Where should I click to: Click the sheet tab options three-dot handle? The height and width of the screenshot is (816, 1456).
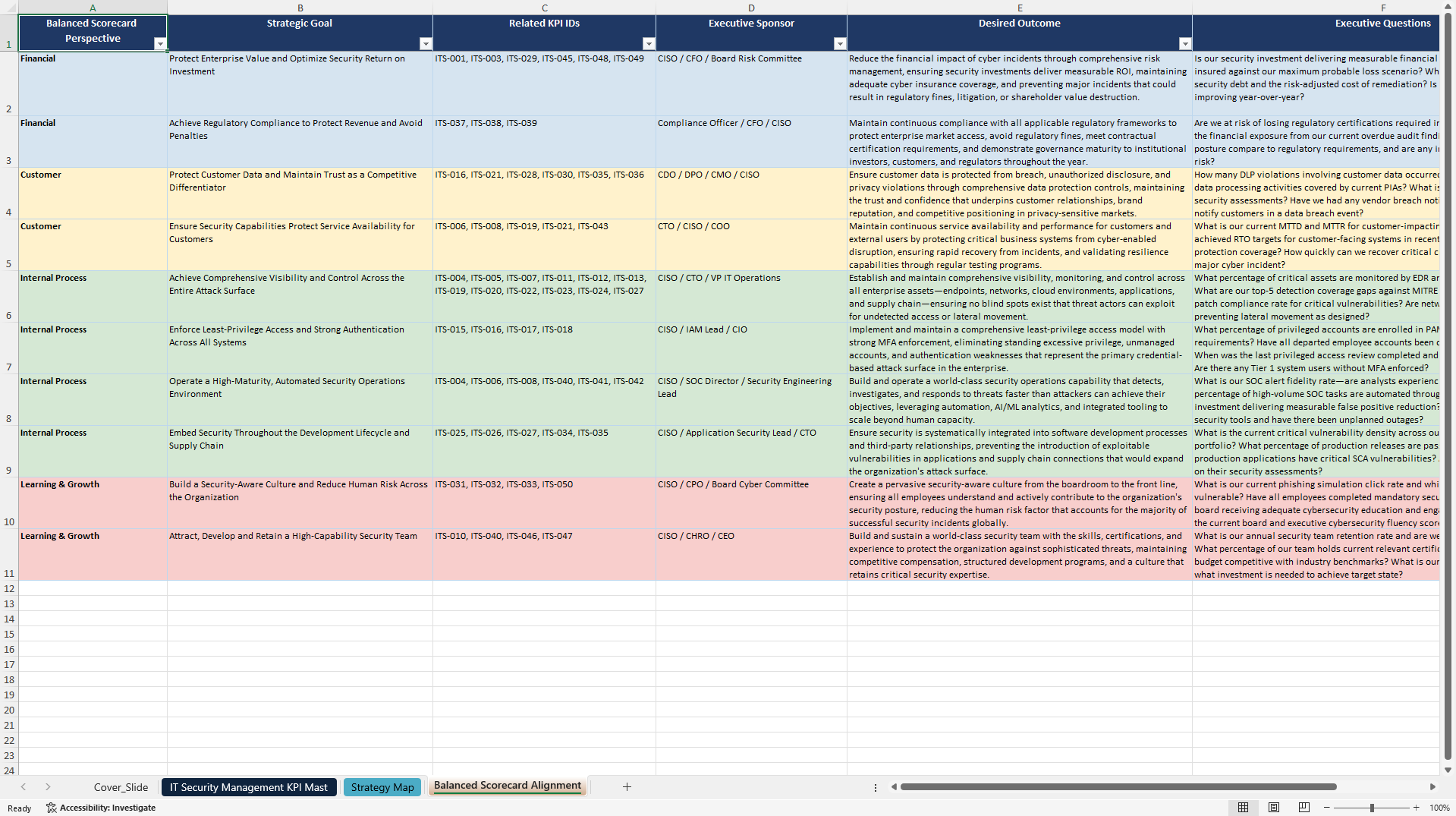(876, 787)
